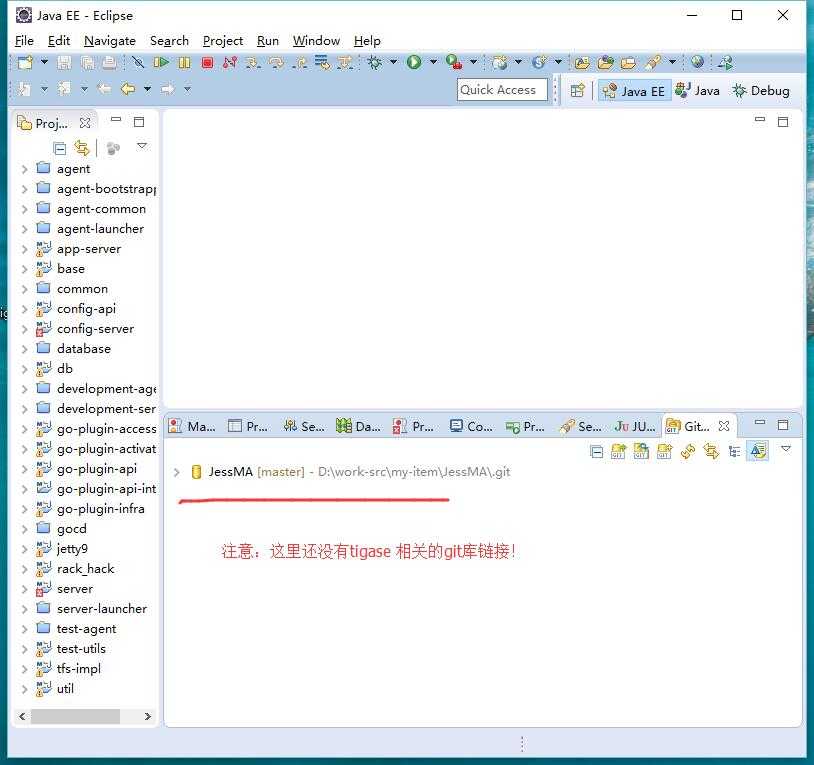The width and height of the screenshot is (814, 765).
Task: Select the go-plugin-api project
Action: [x=97, y=469]
